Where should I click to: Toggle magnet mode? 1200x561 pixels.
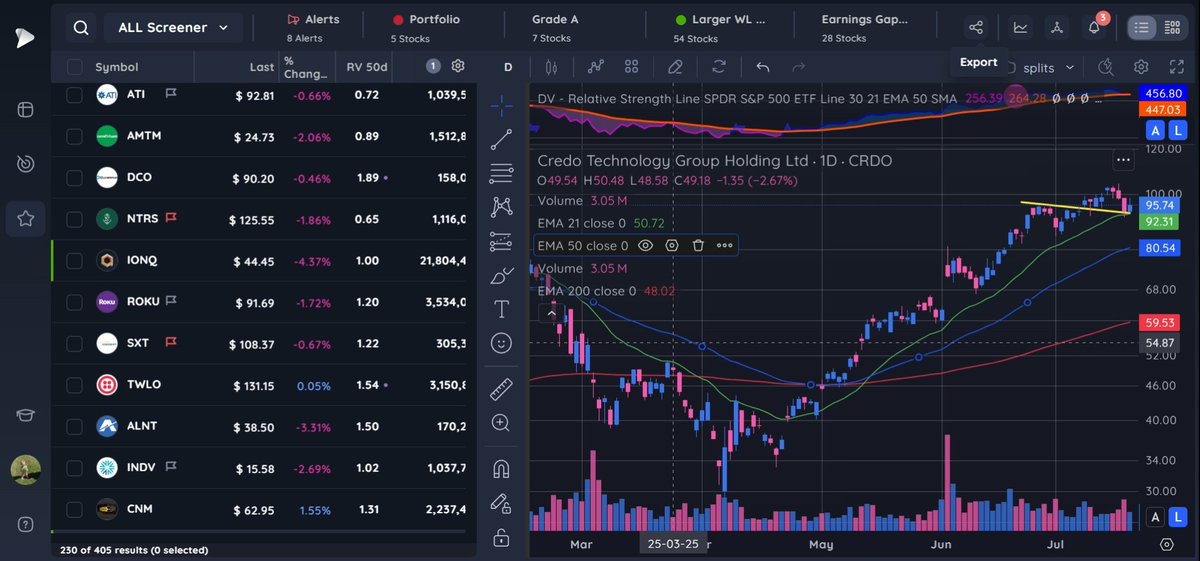click(502, 468)
